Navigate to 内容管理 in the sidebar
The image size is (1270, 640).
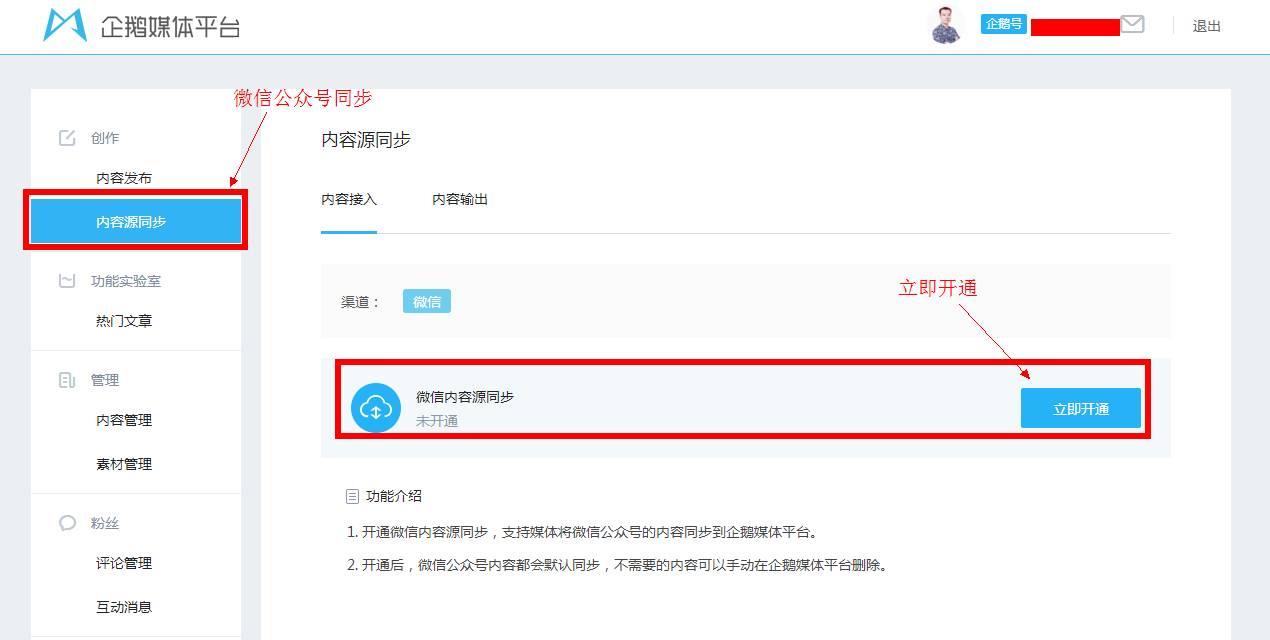[123, 420]
